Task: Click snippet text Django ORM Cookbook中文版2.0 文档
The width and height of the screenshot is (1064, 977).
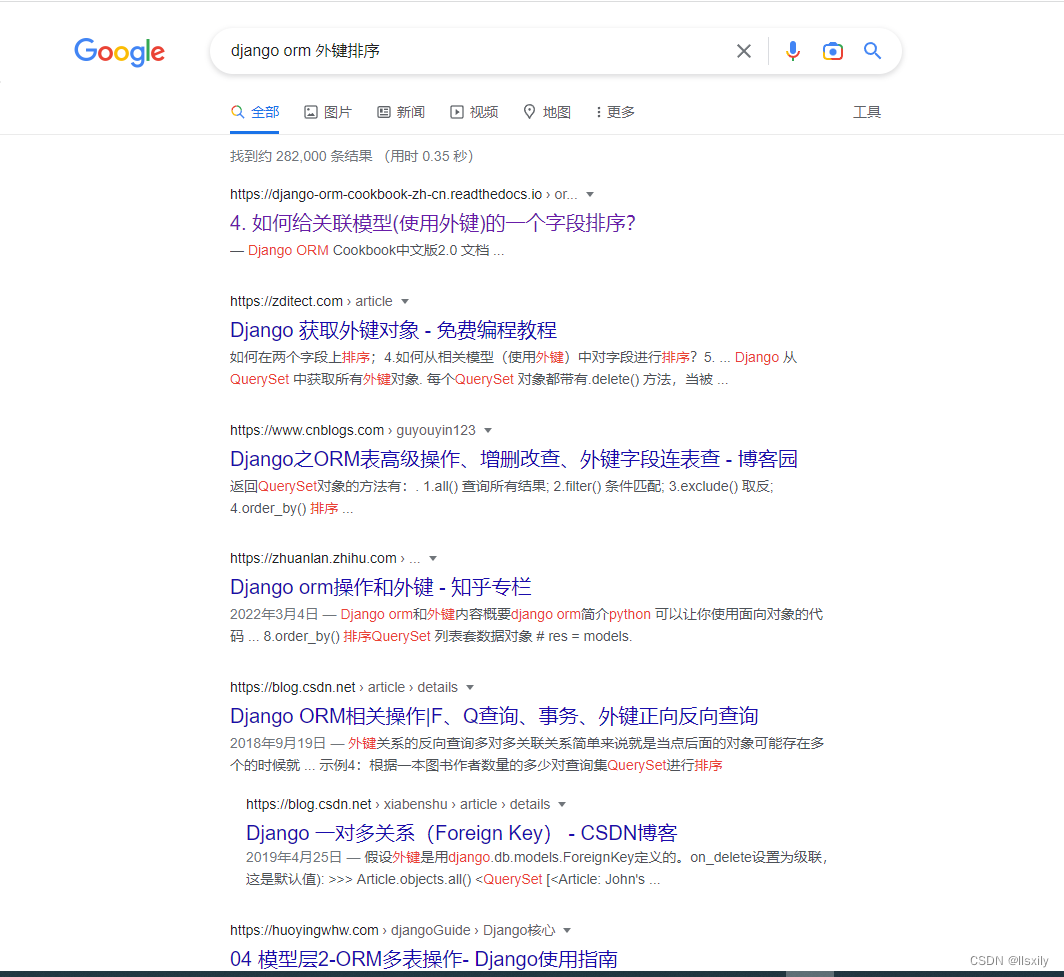Action: [368, 250]
